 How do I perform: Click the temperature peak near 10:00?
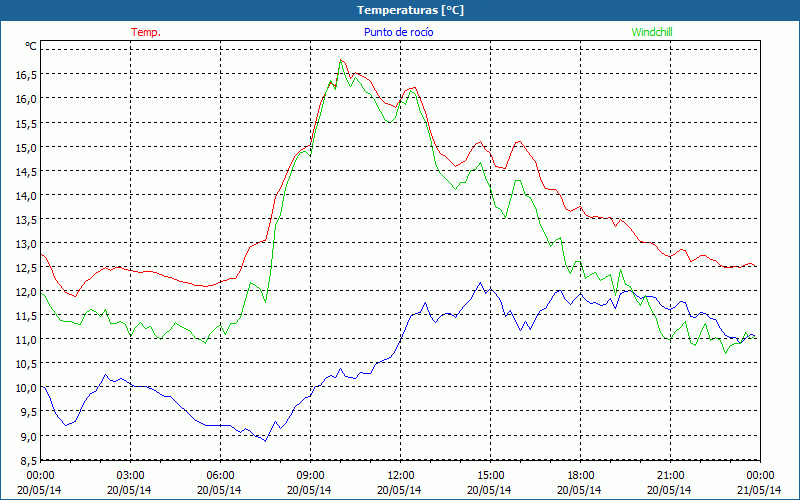[341, 60]
